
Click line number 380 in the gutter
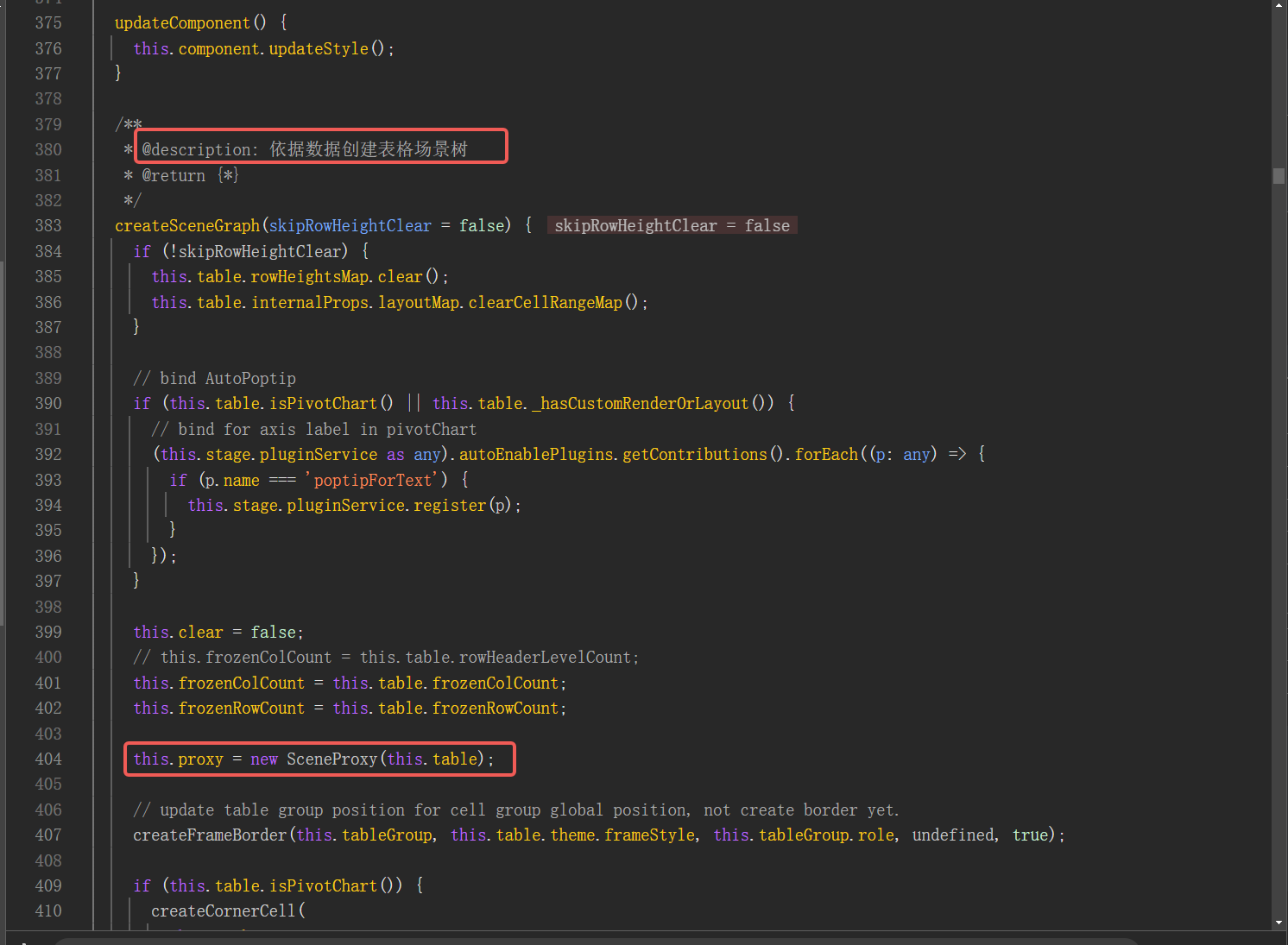click(x=48, y=150)
